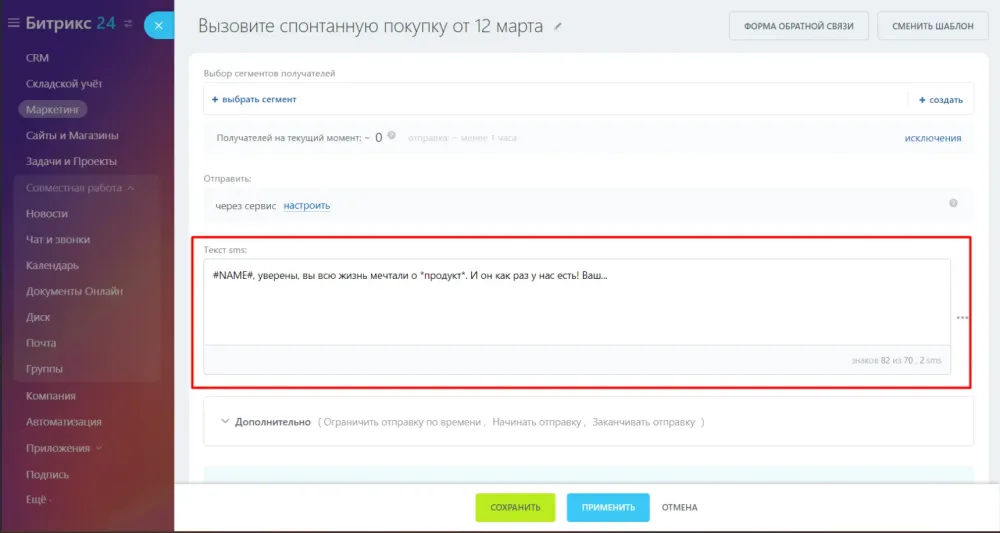Image resolution: width=1000 pixels, height=533 pixels.
Task: Open the исключения link
Action: point(932,138)
